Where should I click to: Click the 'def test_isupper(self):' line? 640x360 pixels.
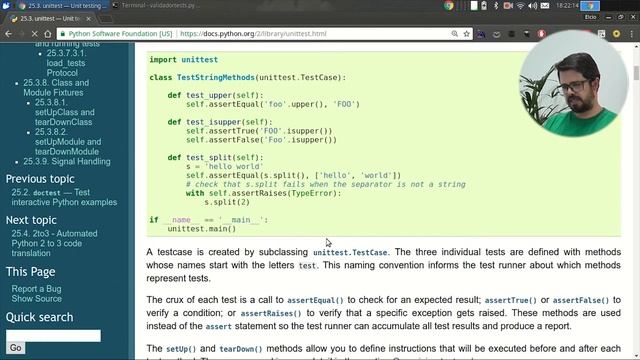pyautogui.click(x=220, y=122)
